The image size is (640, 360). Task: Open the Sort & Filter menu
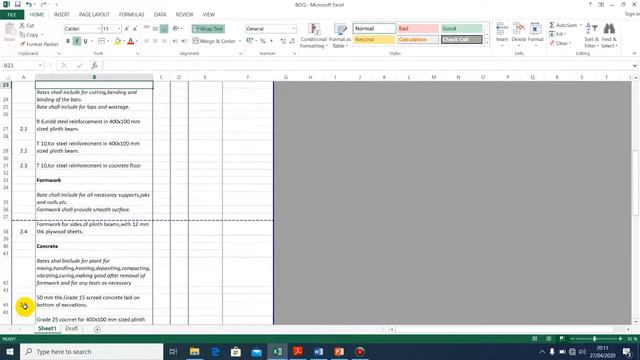click(591, 36)
